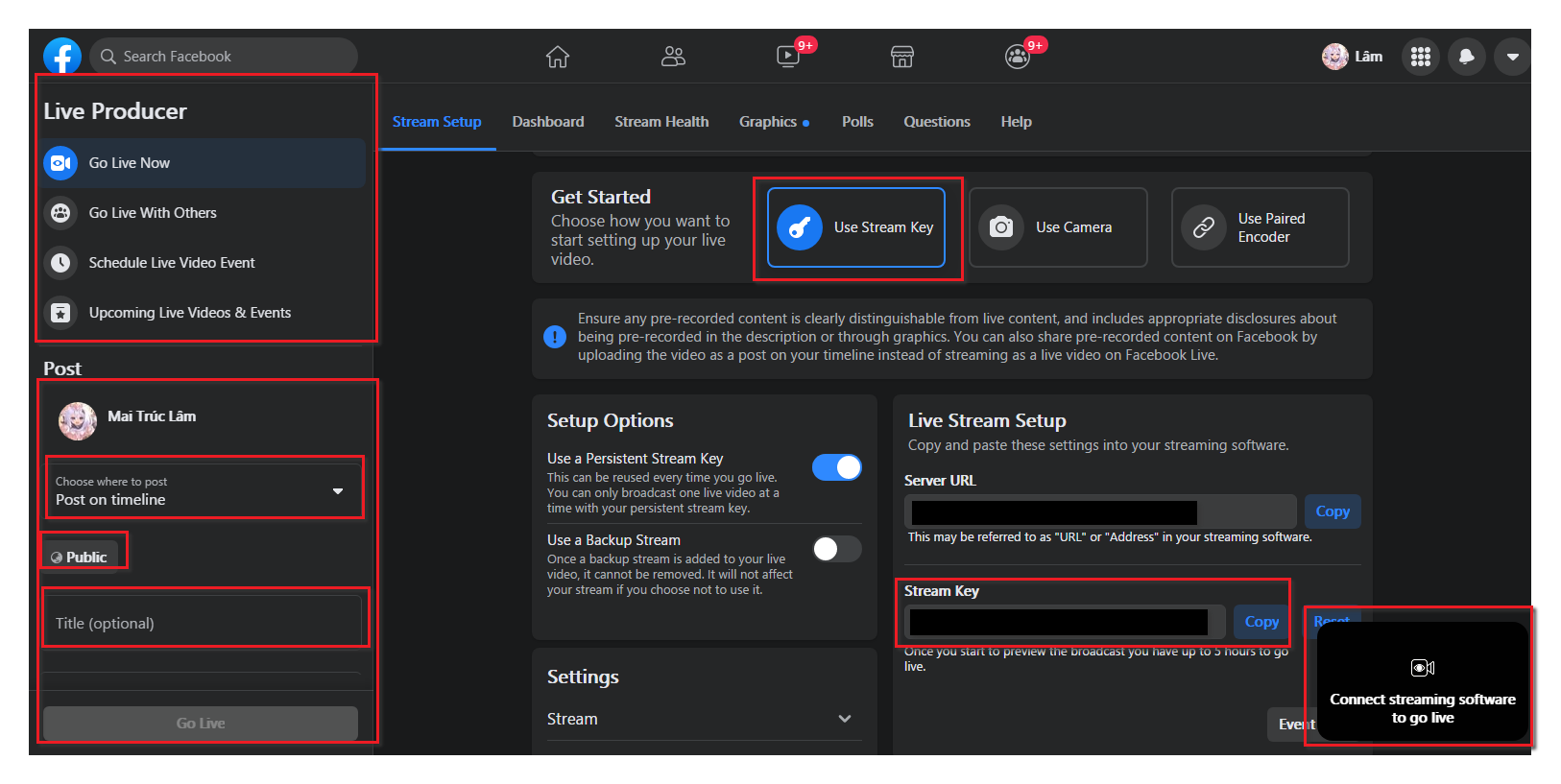Switch to the Dashboard tab
Viewport: 1561px width, 784px height.
[548, 122]
